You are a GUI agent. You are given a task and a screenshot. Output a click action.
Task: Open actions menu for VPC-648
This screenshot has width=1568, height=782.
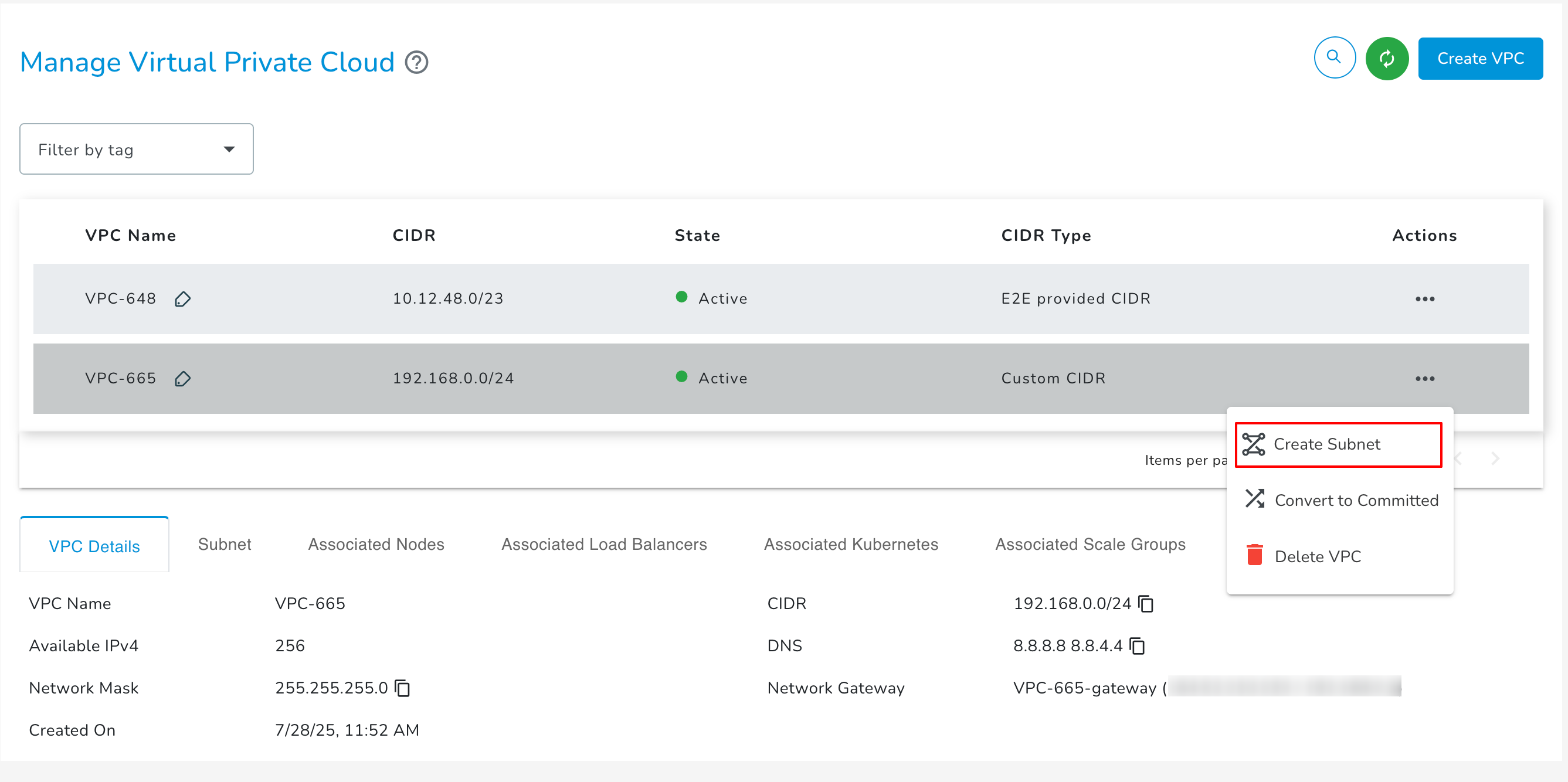[x=1424, y=298]
